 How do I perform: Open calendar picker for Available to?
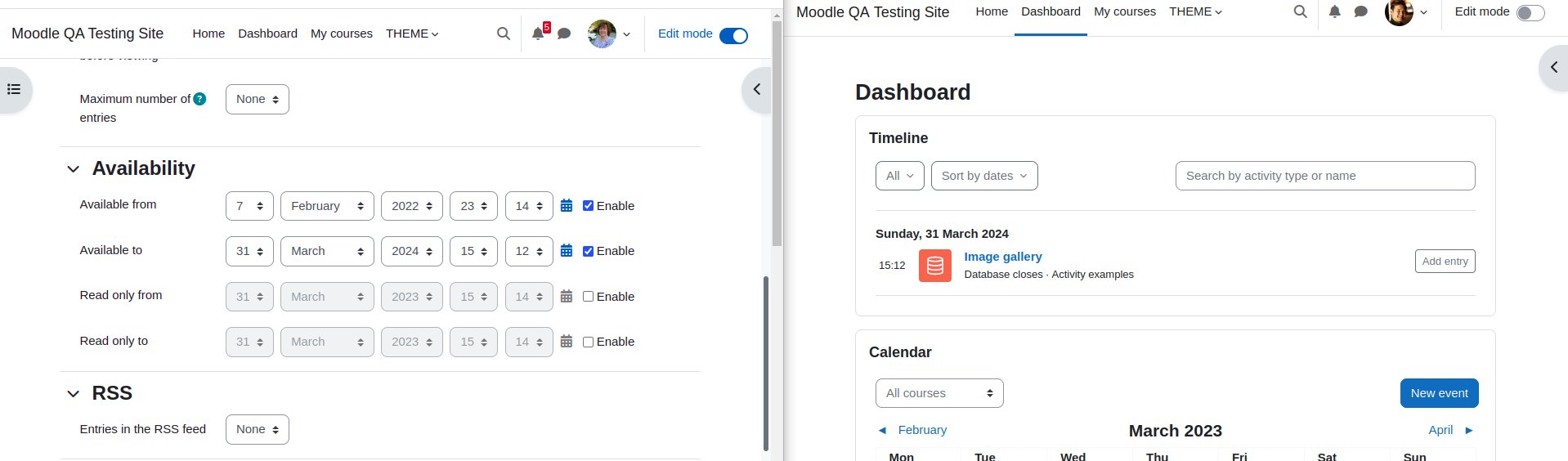pos(567,251)
